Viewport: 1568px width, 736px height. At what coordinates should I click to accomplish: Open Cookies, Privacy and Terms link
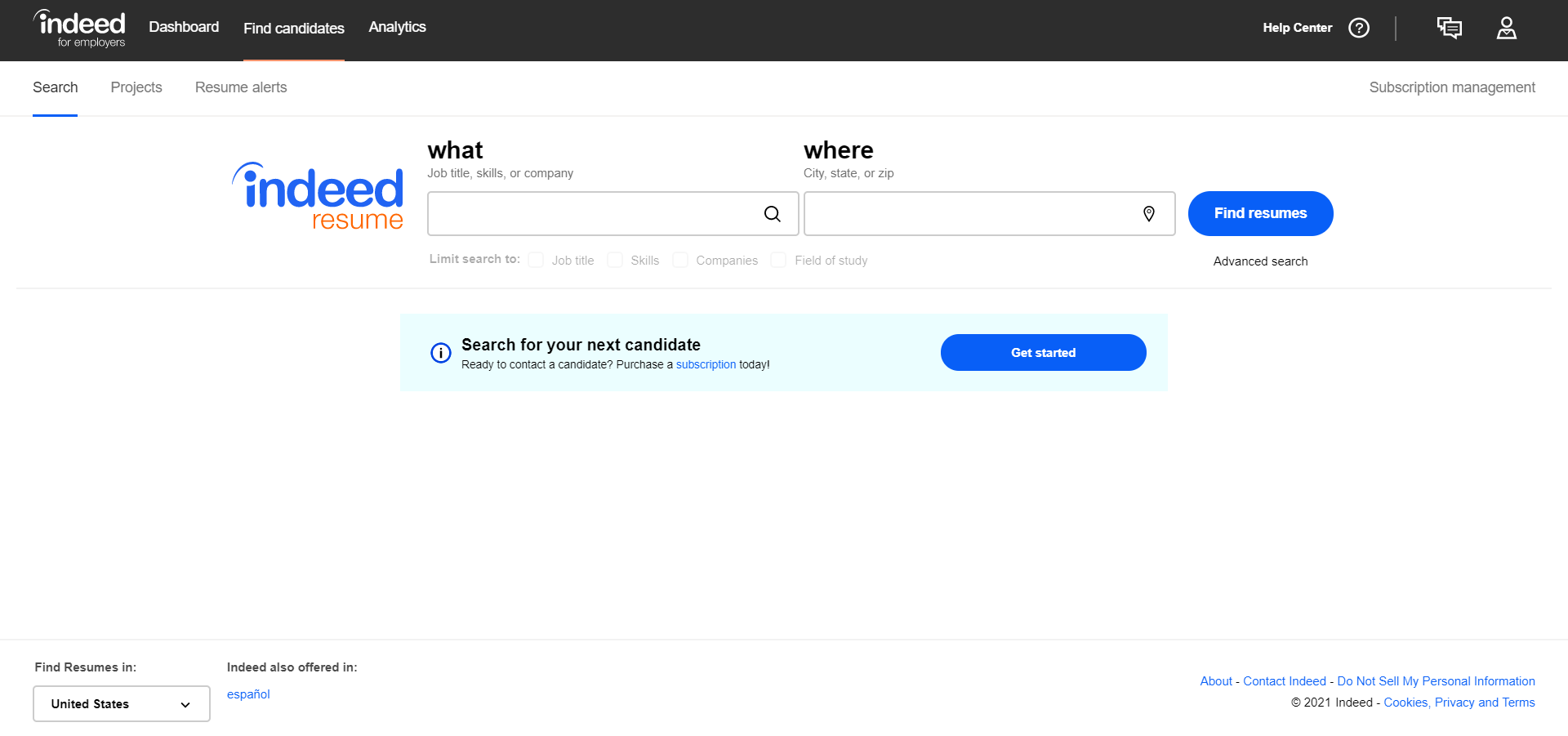[1459, 703]
